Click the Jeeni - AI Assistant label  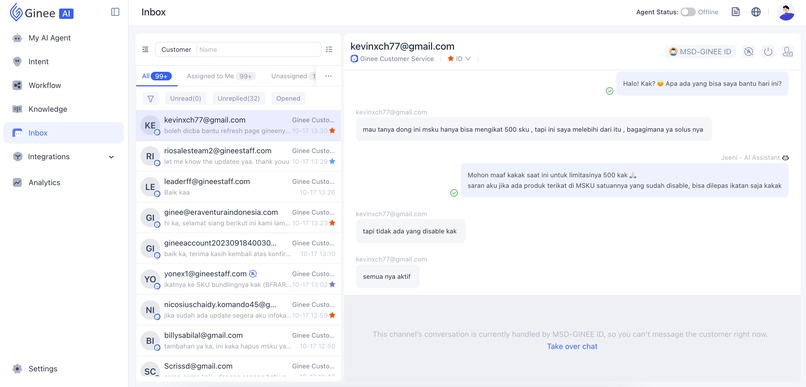point(755,158)
